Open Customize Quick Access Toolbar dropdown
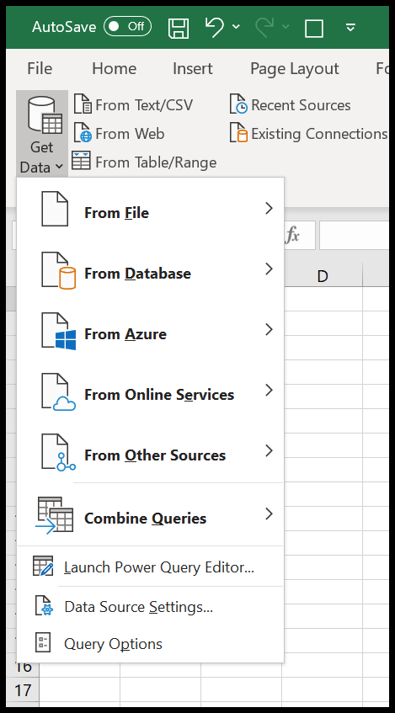This screenshot has height=713, width=395. click(x=350, y=28)
